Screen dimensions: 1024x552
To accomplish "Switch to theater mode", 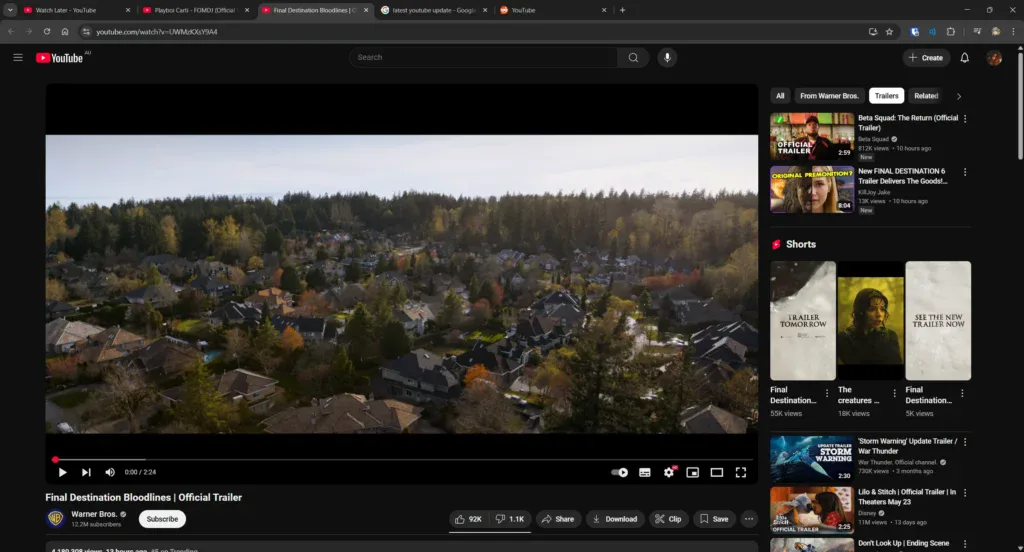I will 716,472.
